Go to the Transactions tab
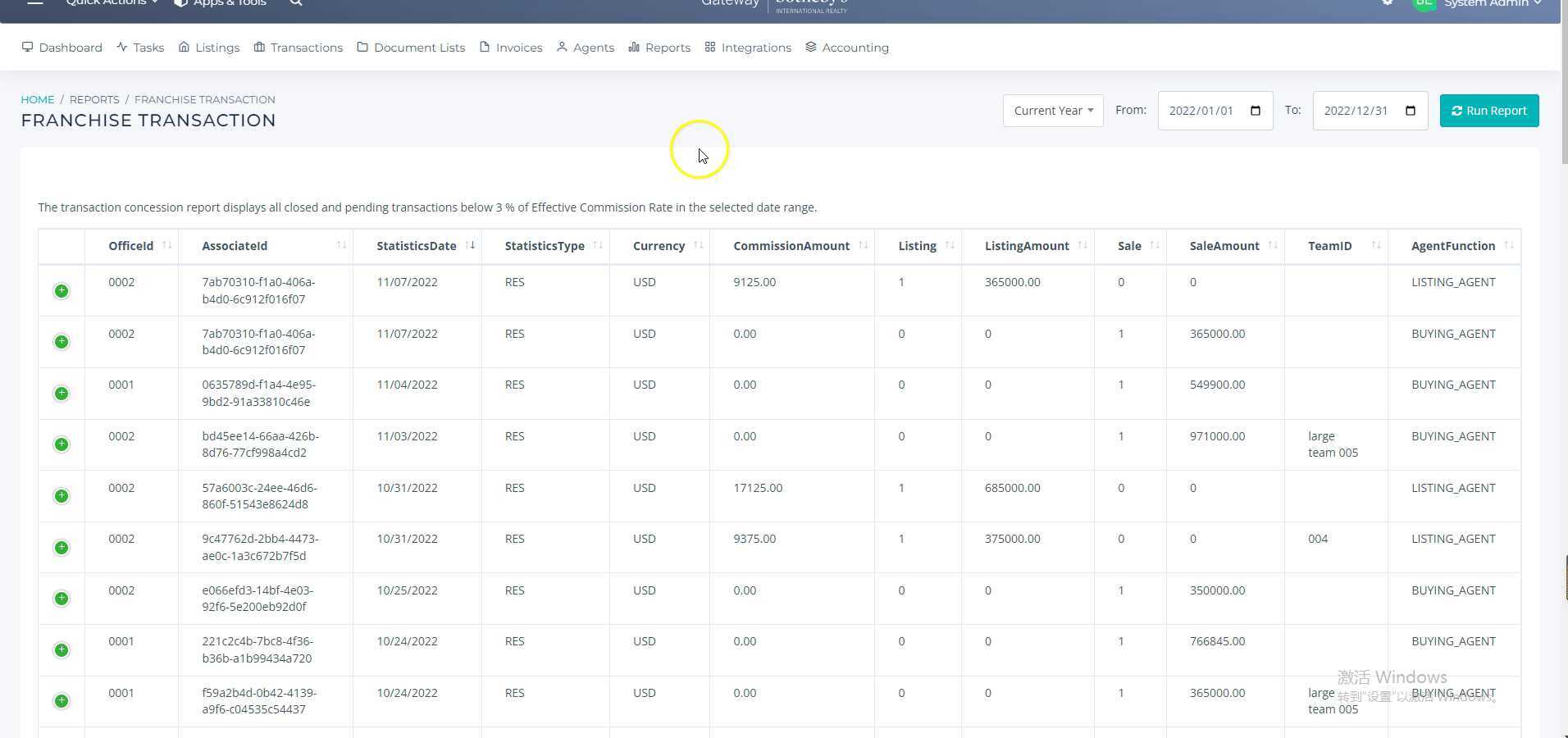This screenshot has width=1568, height=738. click(299, 48)
